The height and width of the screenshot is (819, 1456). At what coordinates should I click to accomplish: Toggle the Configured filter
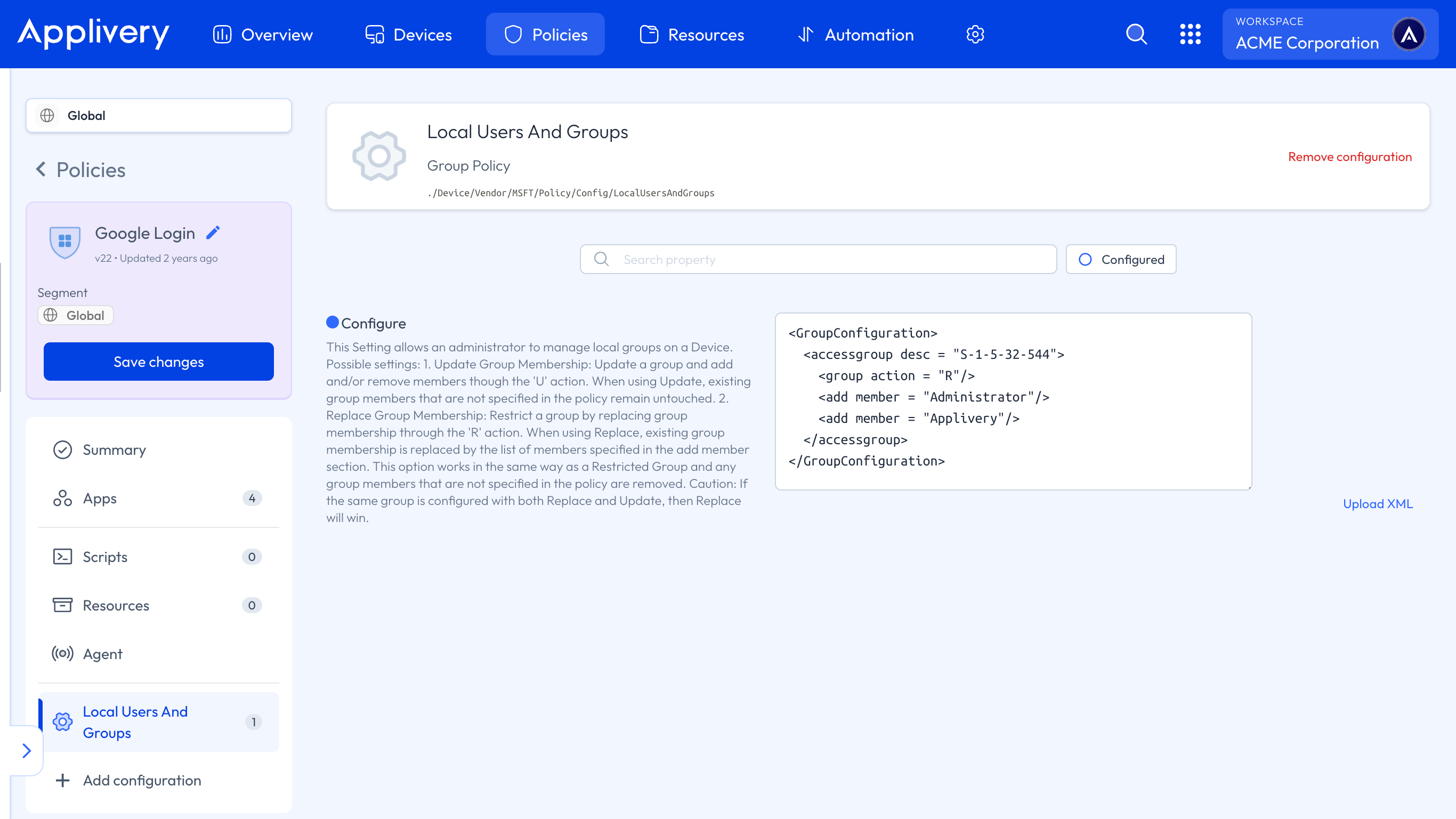coord(1120,259)
